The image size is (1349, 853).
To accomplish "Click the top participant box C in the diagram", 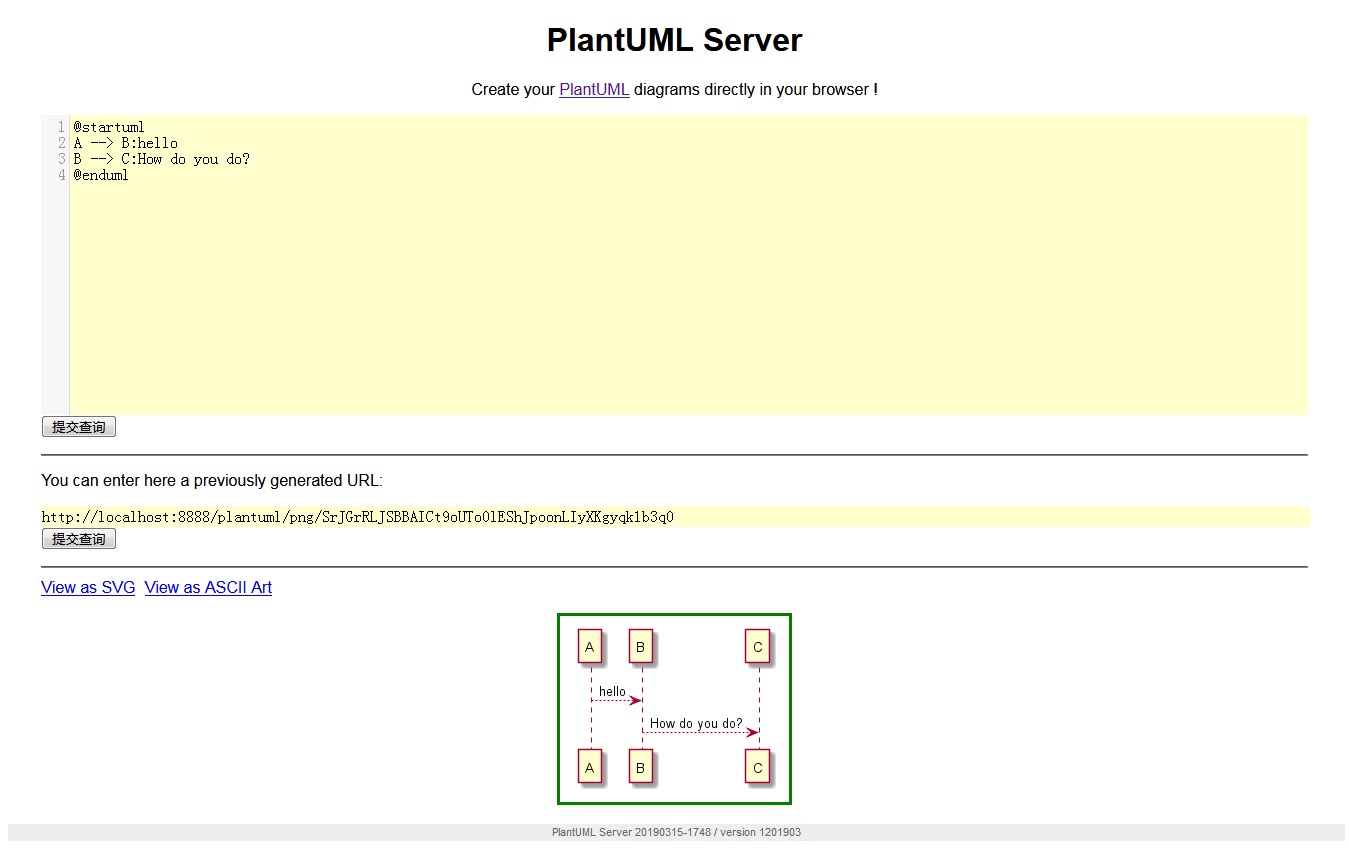I will [758, 647].
